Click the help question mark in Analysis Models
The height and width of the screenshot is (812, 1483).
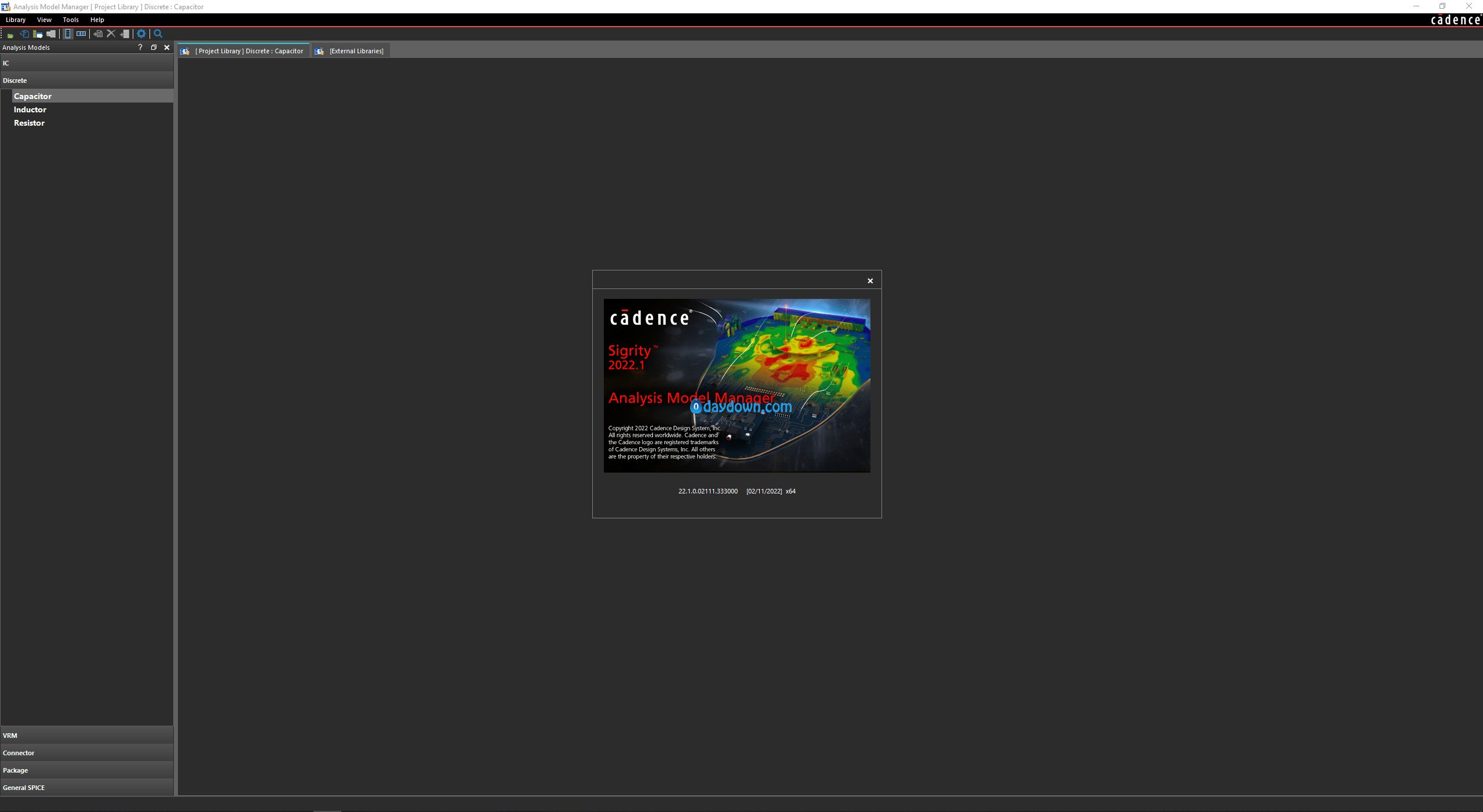(140, 47)
